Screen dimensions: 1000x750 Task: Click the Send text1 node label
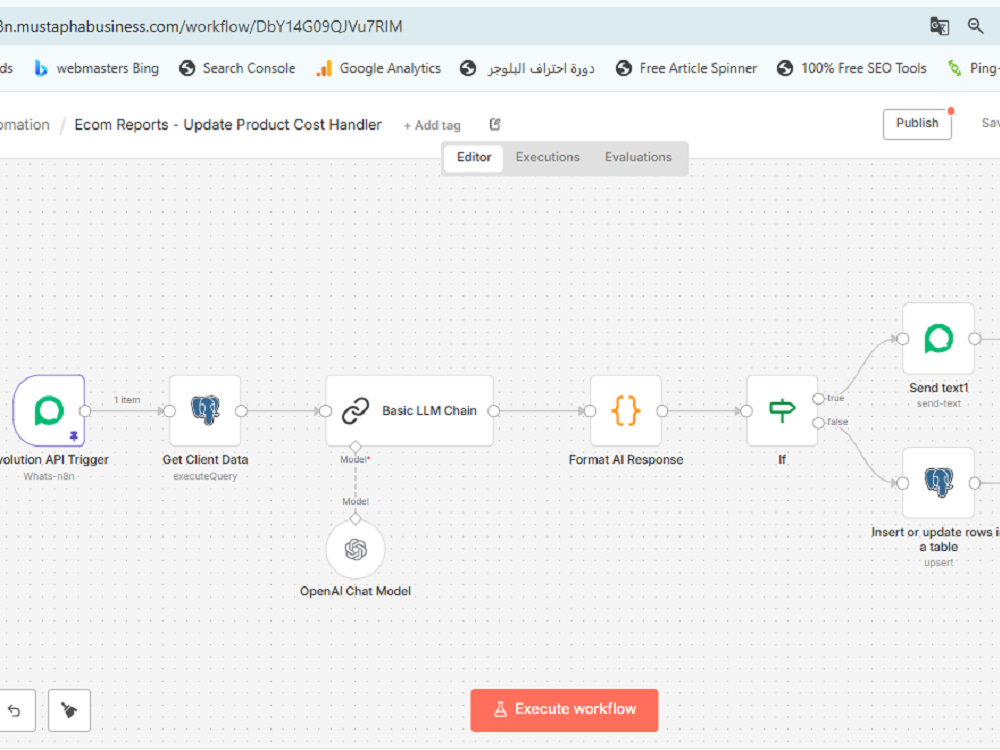click(938, 388)
